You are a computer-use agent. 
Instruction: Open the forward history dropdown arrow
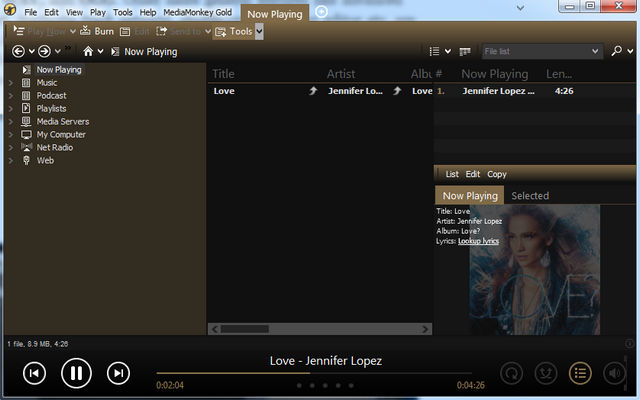coord(58,51)
